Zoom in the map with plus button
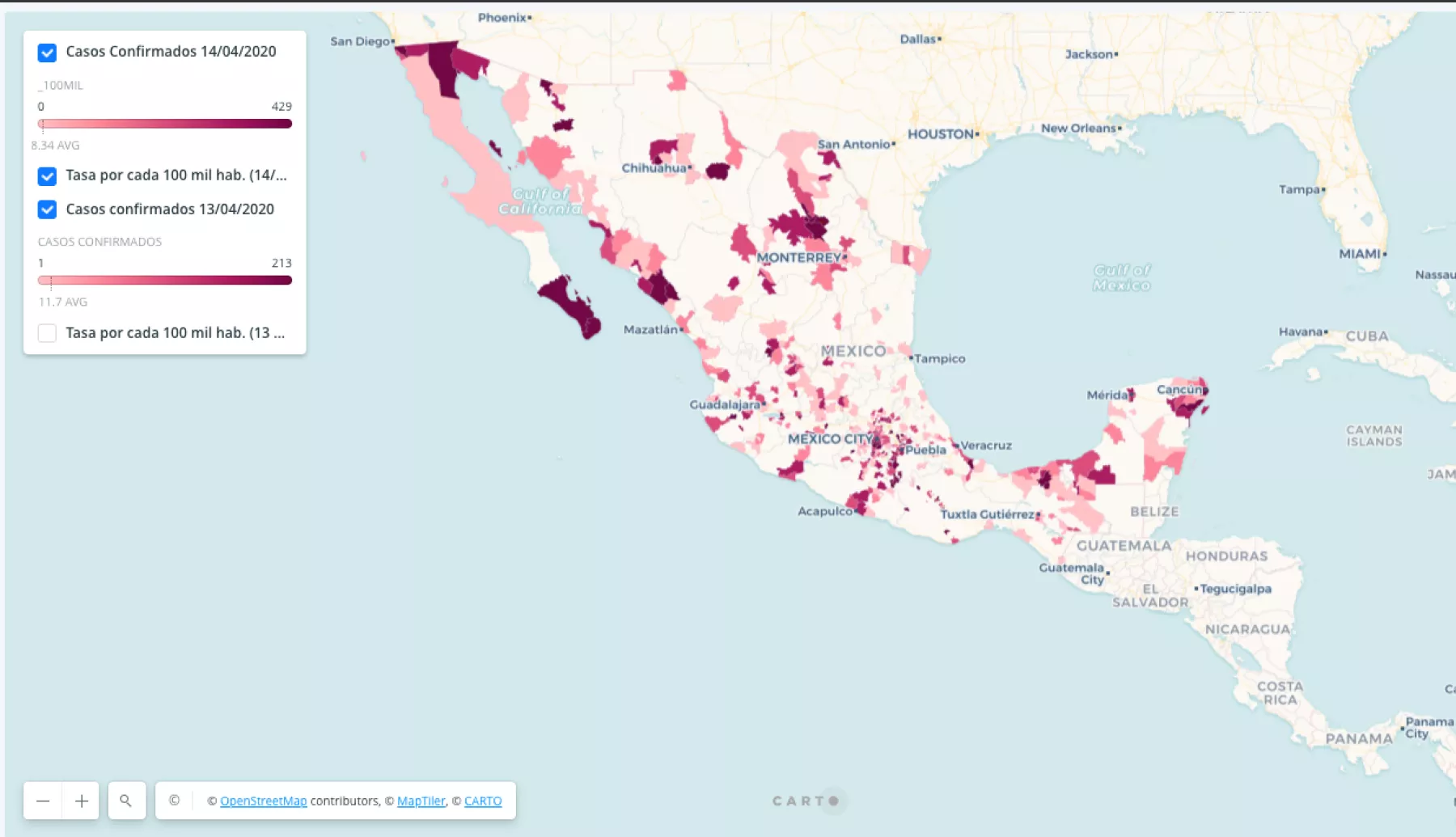The height and width of the screenshot is (837, 1456). [x=82, y=801]
